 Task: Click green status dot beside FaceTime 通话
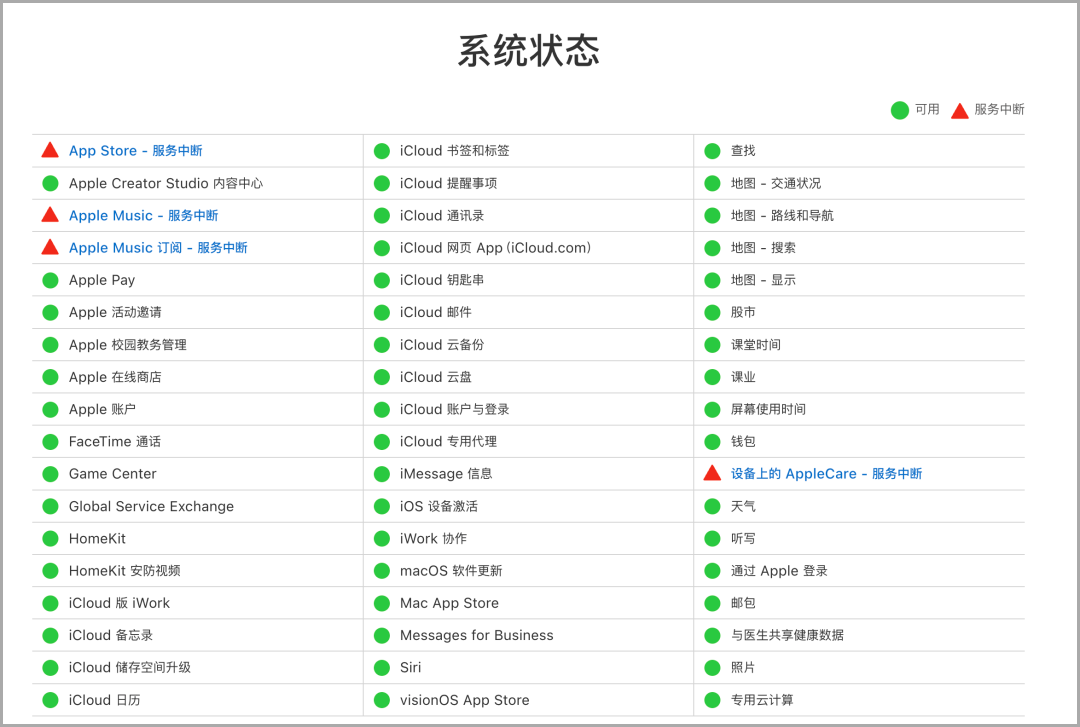tap(50, 442)
